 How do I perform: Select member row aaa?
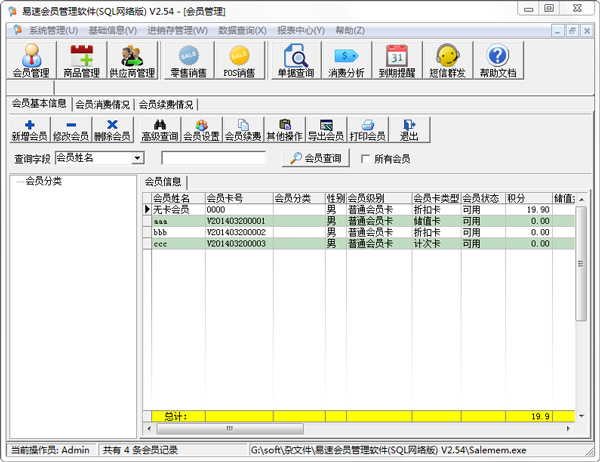[359, 221]
